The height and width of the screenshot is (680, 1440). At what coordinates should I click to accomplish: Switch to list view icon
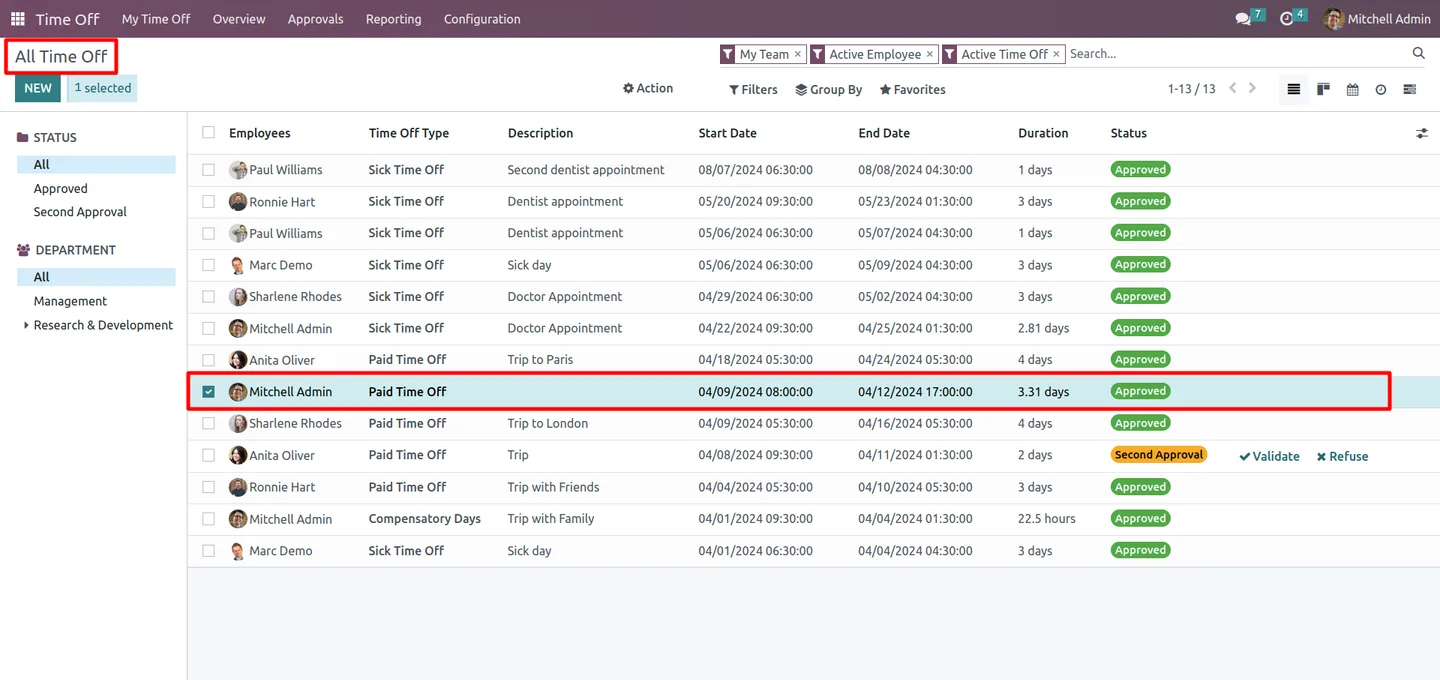click(1294, 90)
